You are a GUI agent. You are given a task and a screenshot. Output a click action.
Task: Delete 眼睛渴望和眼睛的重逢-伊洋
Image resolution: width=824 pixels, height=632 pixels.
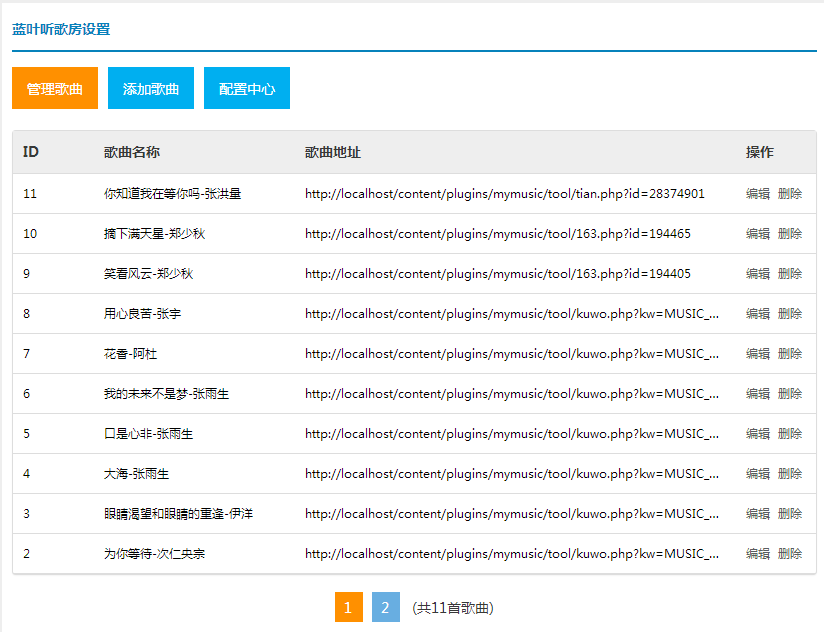pos(790,513)
